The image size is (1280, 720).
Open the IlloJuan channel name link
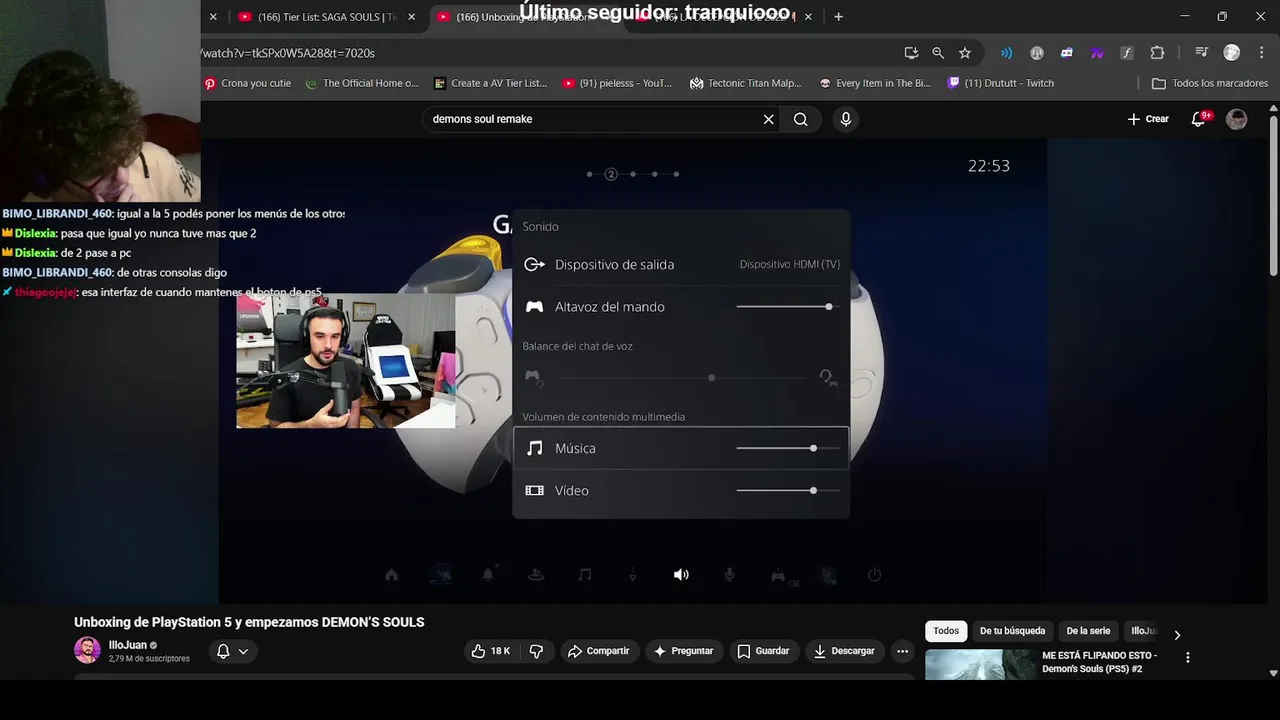click(128, 645)
